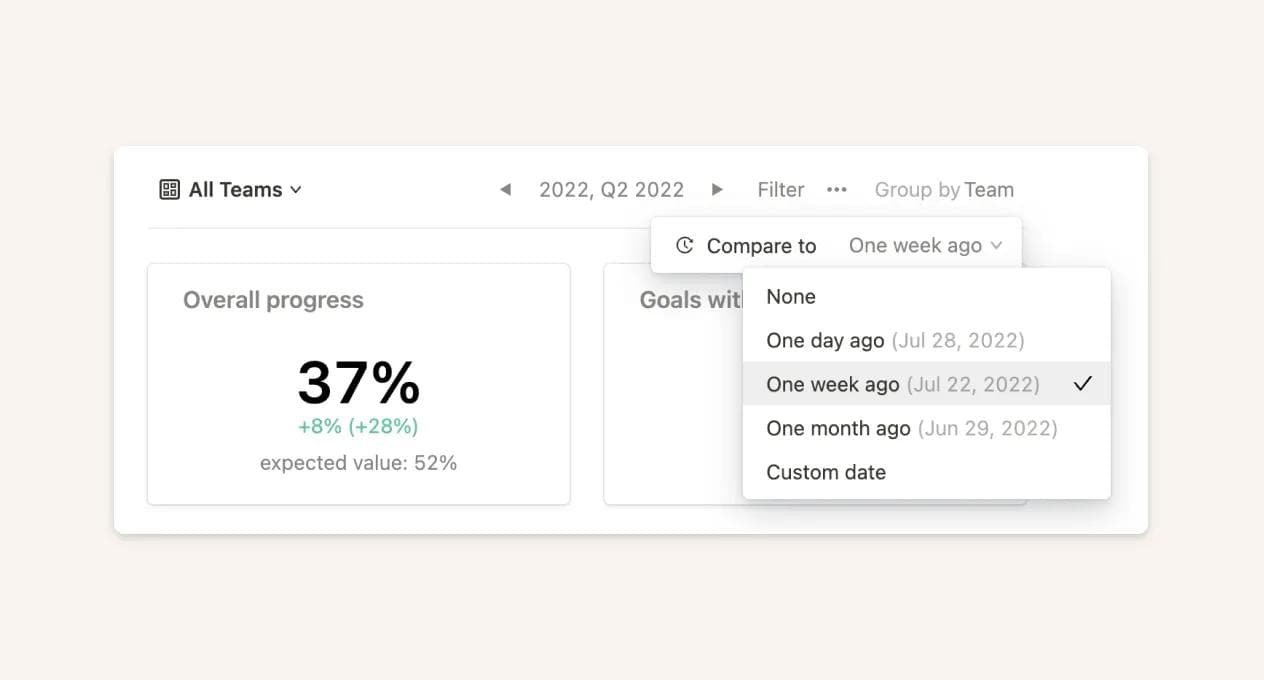
Task: Click the previous period arrow icon
Action: pos(505,189)
